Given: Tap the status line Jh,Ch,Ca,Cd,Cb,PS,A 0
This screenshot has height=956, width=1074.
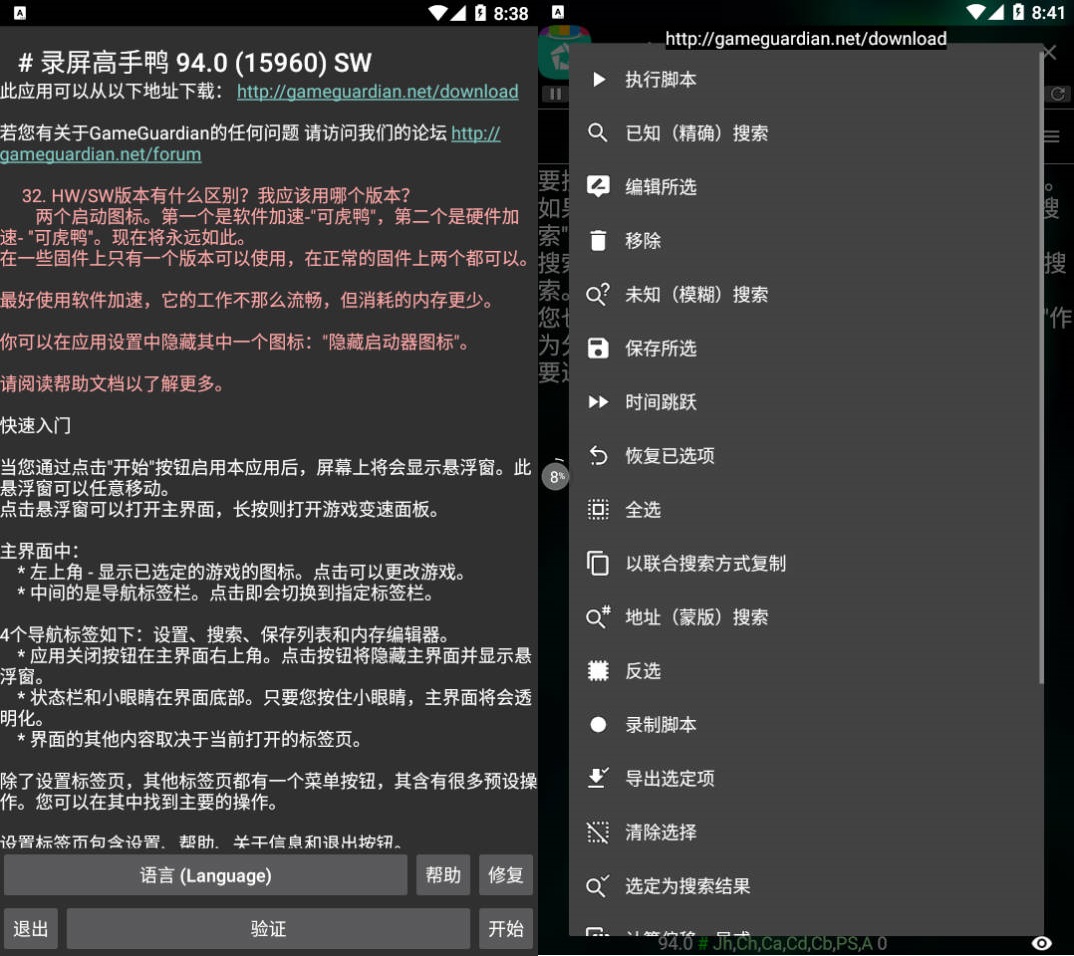Looking at the screenshot, I should click(800, 944).
